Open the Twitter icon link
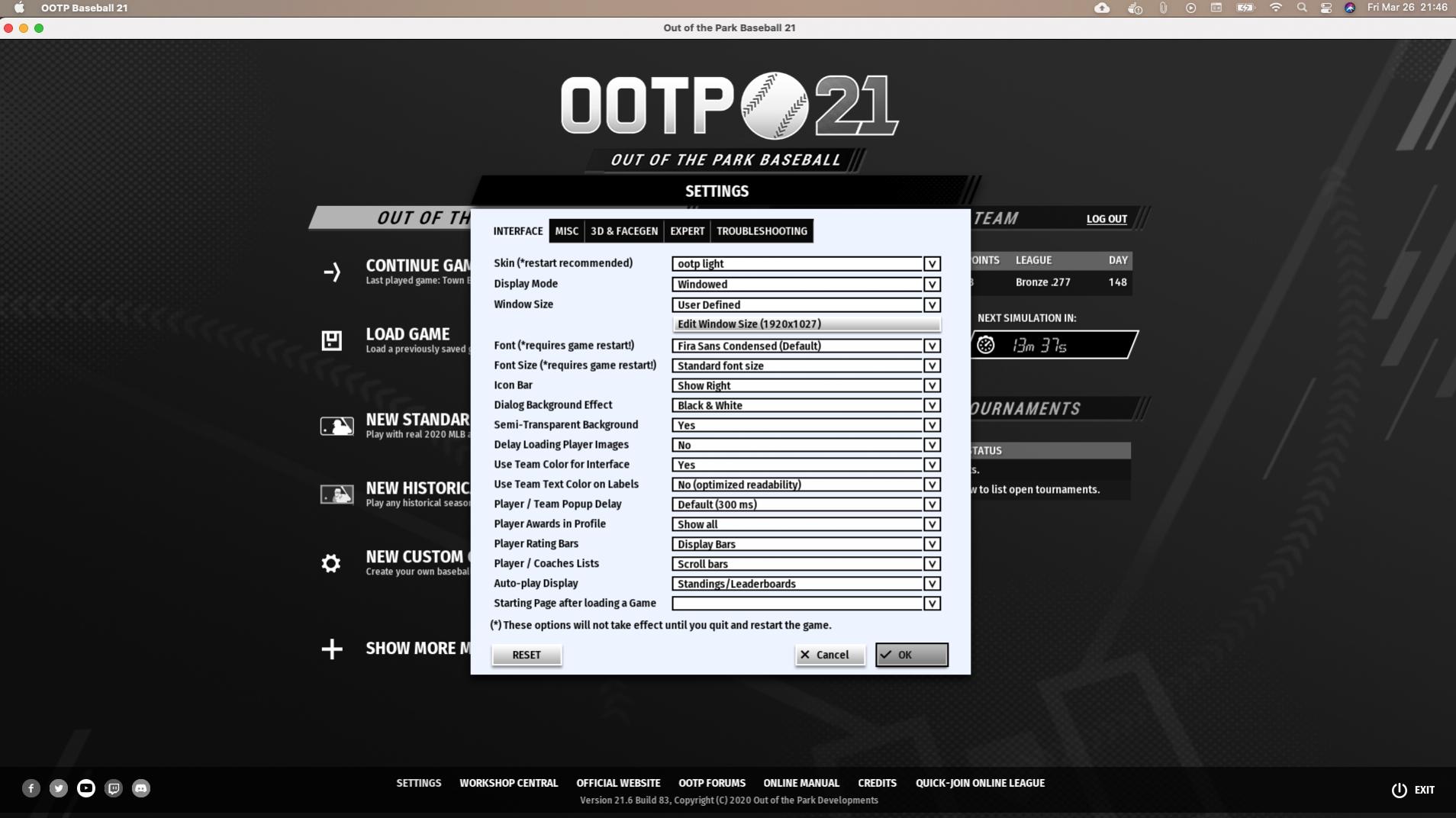The image size is (1456, 818). tap(59, 788)
